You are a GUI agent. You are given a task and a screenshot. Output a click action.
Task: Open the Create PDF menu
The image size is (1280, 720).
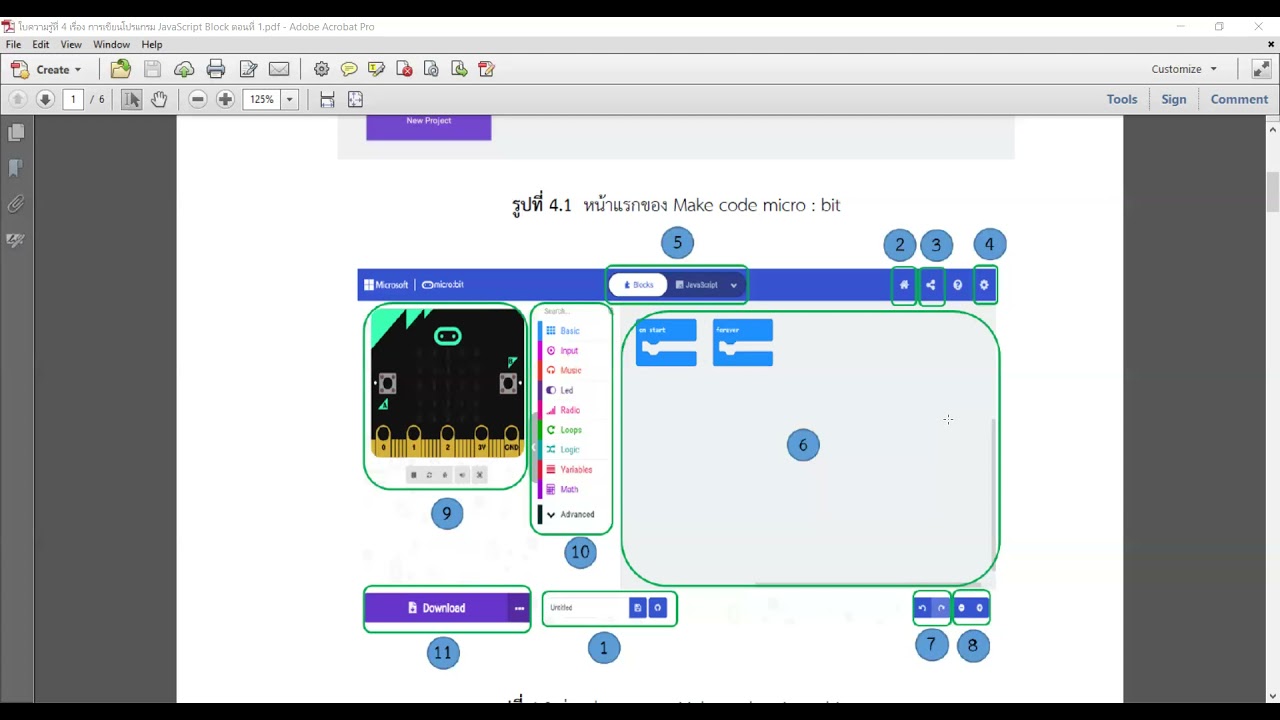pyautogui.click(x=46, y=69)
